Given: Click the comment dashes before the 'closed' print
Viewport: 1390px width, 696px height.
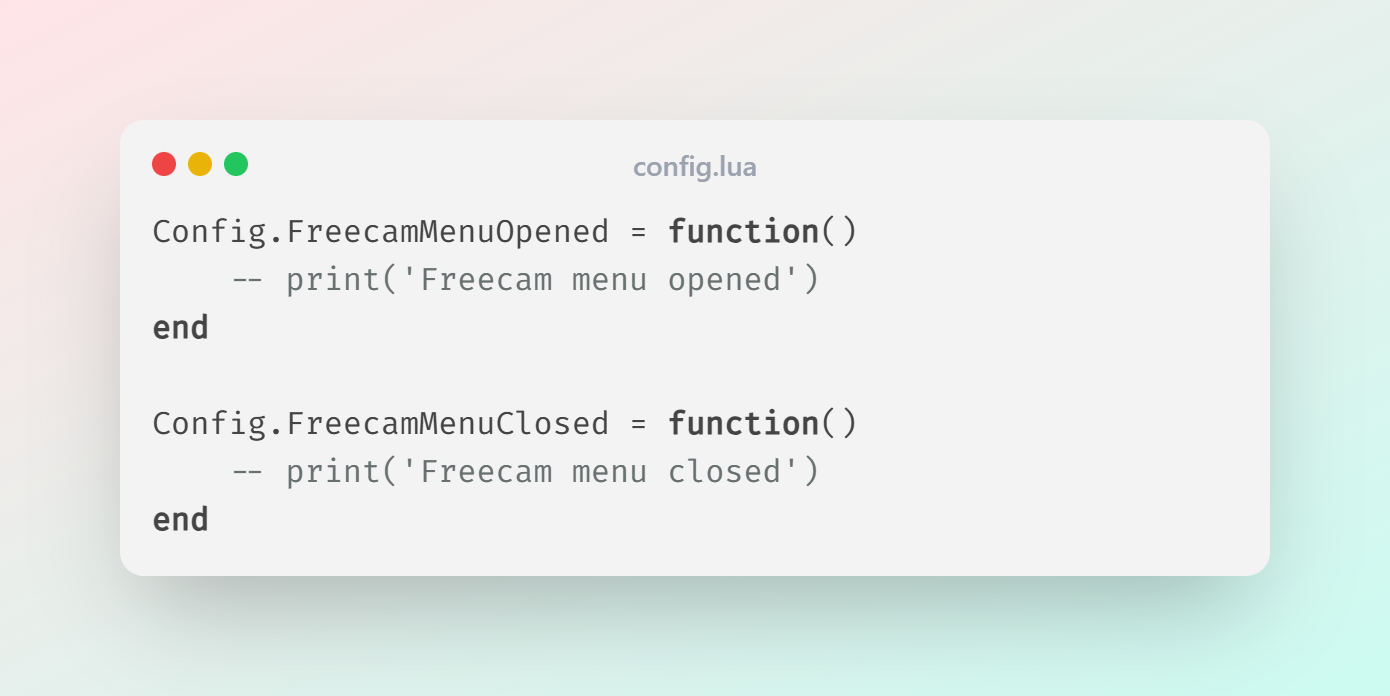Looking at the screenshot, I should click(x=247, y=472).
